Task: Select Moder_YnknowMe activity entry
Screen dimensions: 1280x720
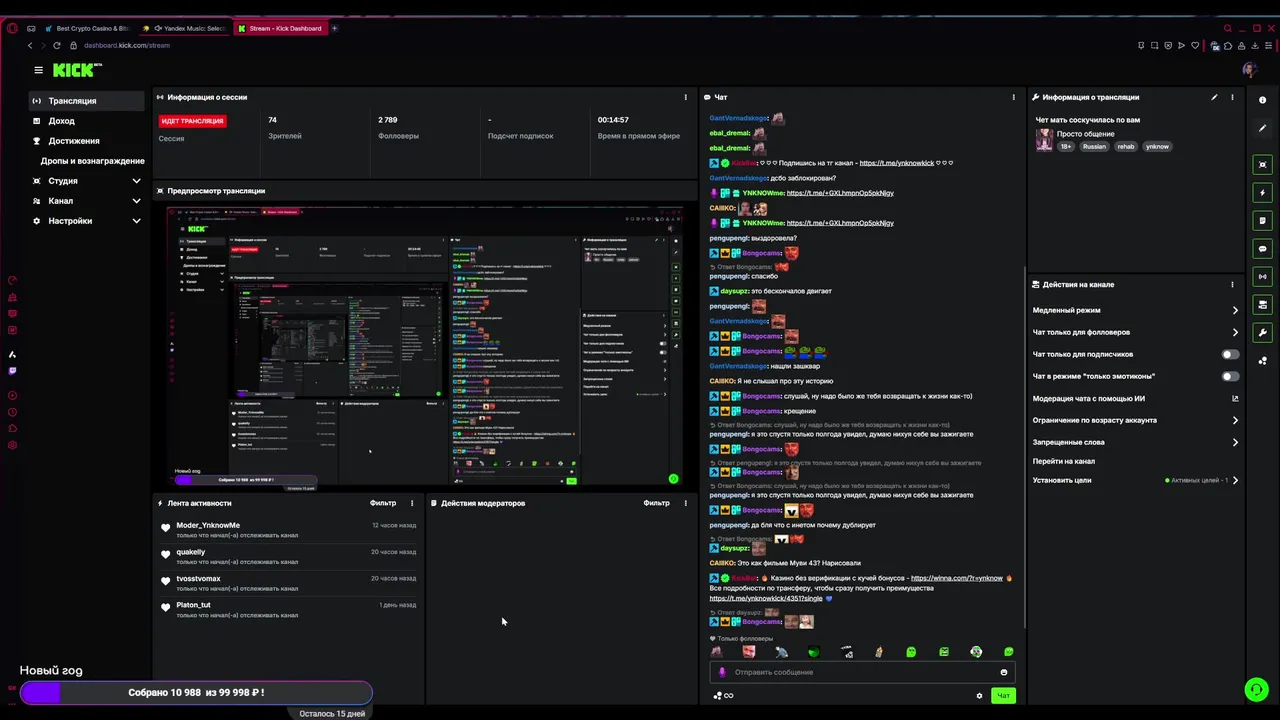Action: pyautogui.click(x=287, y=529)
